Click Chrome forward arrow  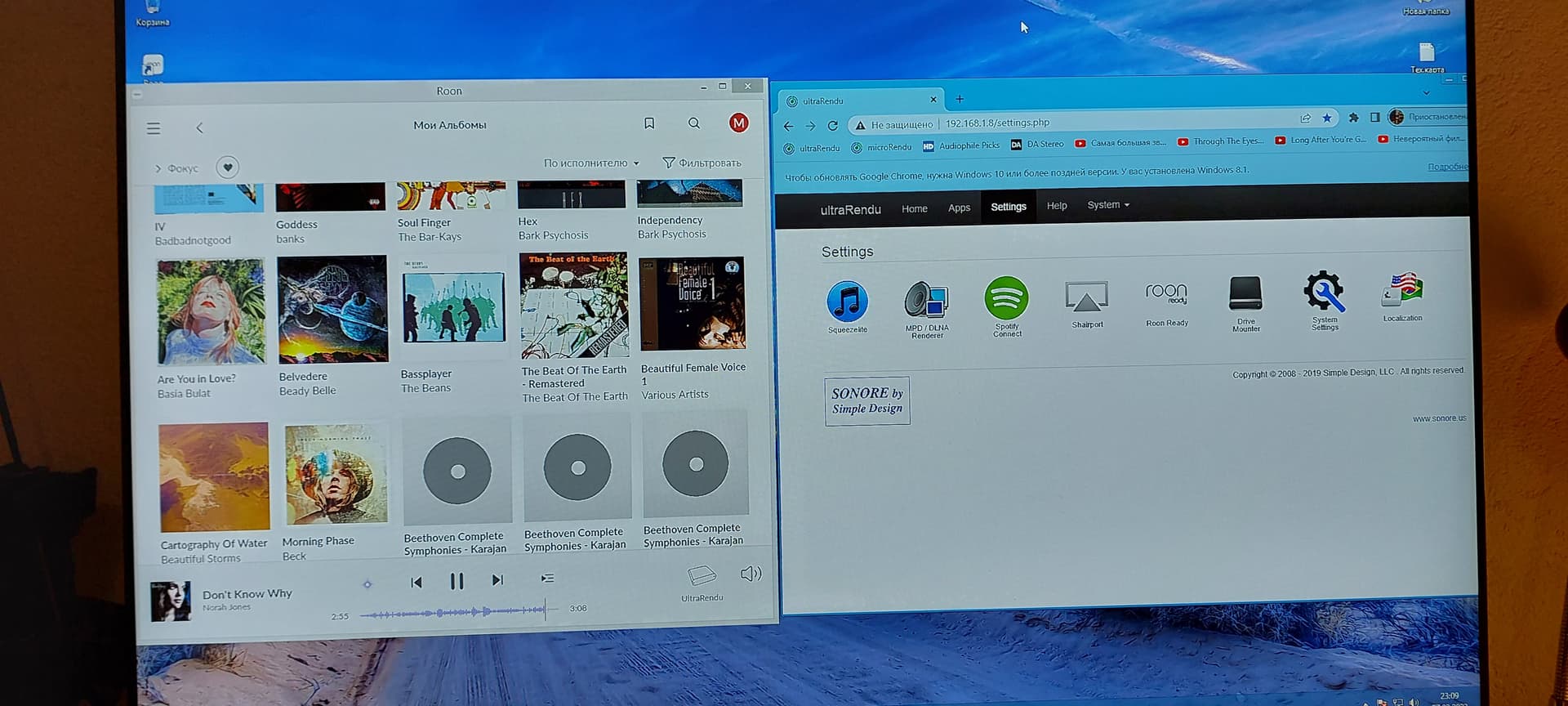pyautogui.click(x=810, y=126)
